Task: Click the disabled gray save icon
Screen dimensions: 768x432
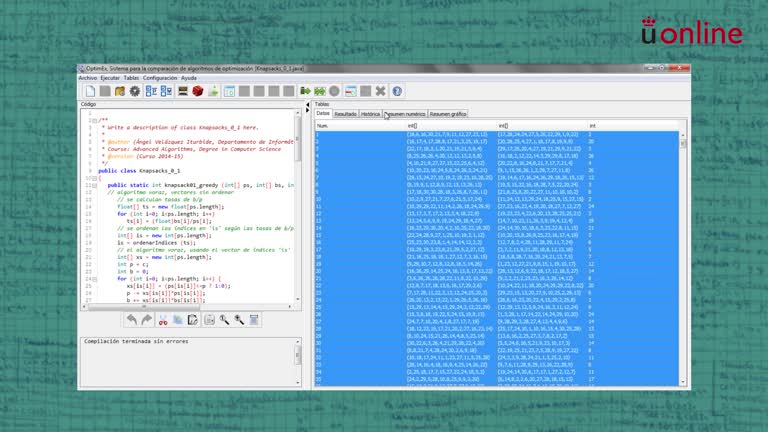Action: (x=105, y=91)
